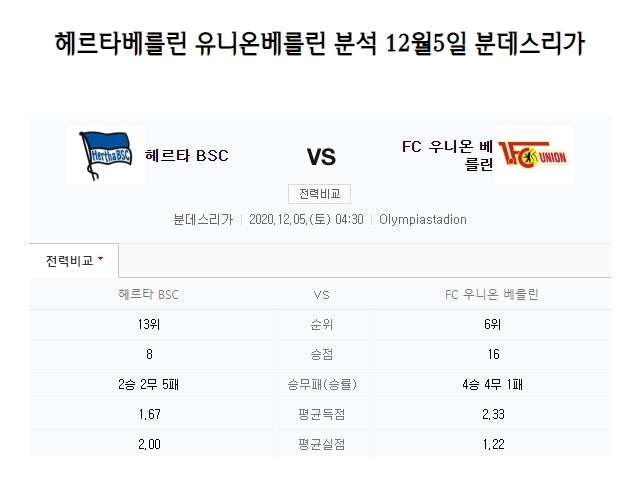This screenshot has width=644, height=478.
Task: Click the 승무패(승률) row label
Action: click(322, 384)
